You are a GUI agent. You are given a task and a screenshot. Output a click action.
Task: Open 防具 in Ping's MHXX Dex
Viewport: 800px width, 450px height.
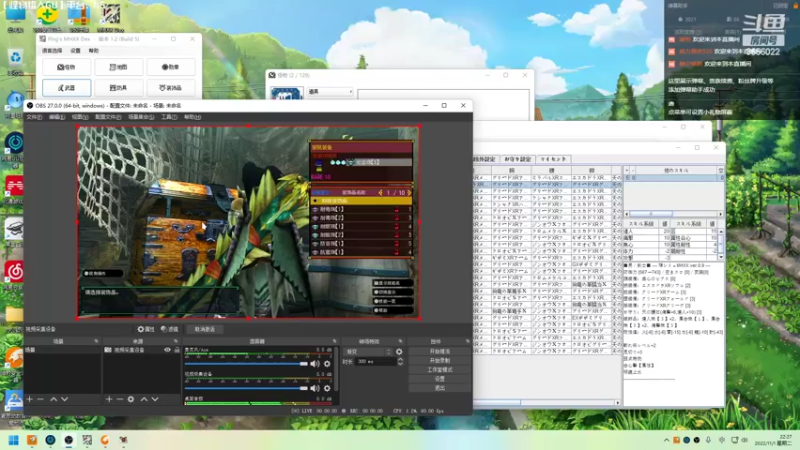tap(118, 88)
